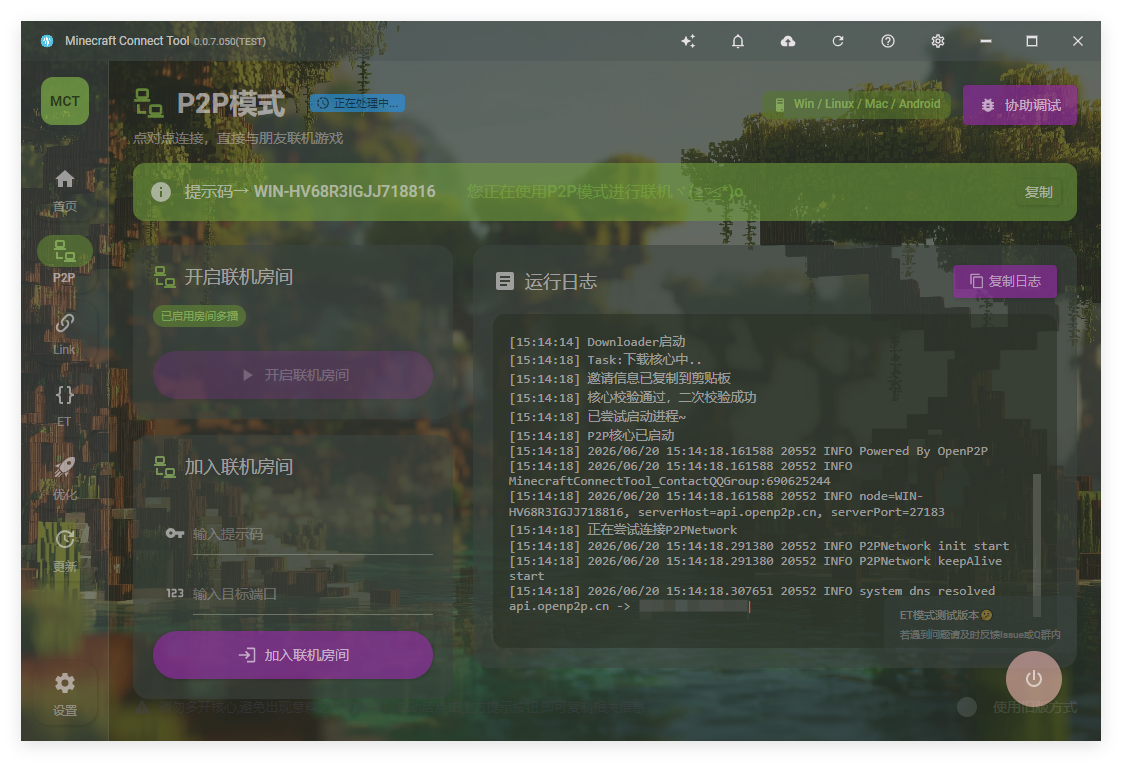This screenshot has height=762, width=1122.
Task: Open the gear settings icon in title bar
Action: coord(938,41)
